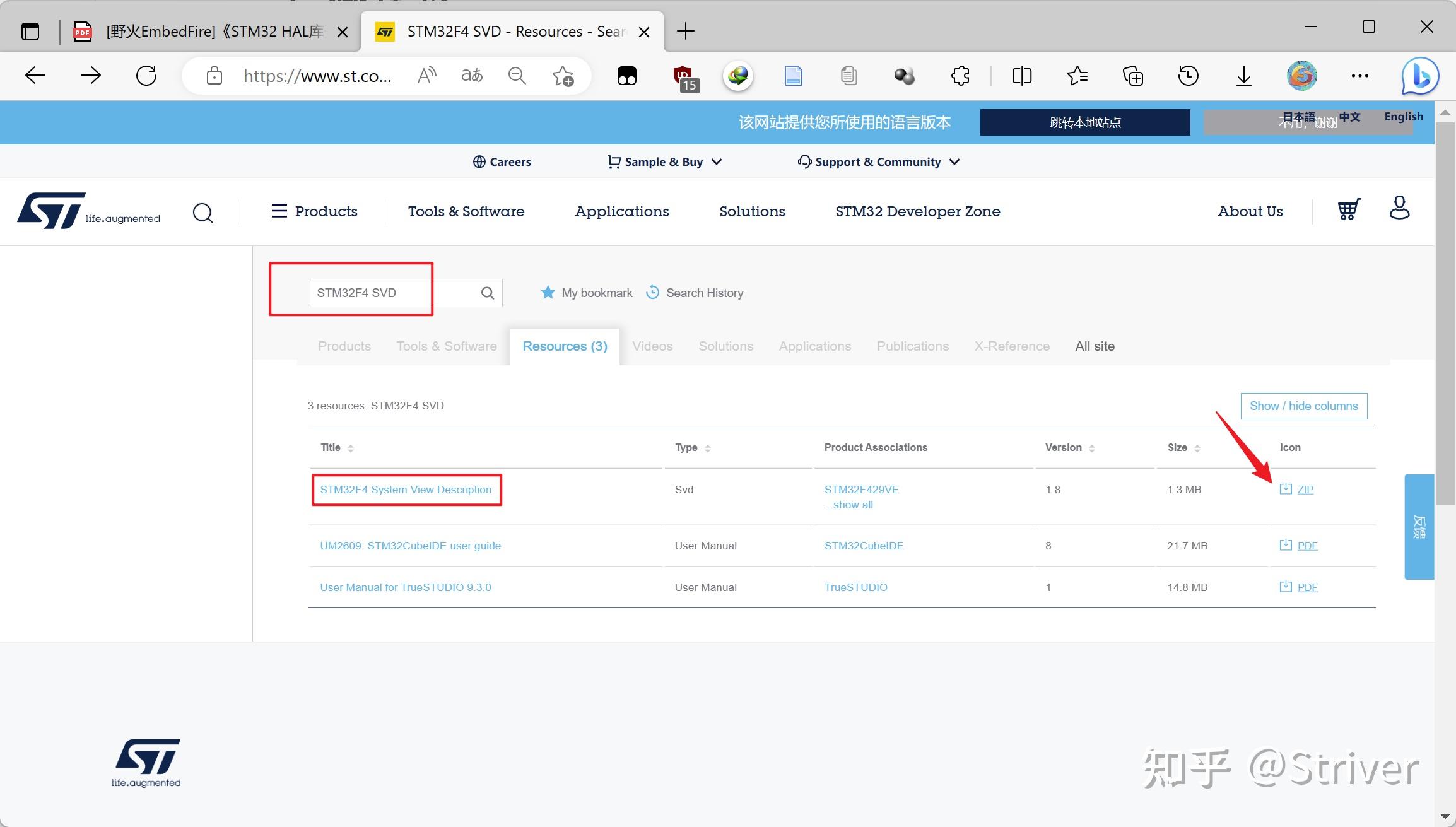
Task: Click the ST logo in header
Action: pyautogui.click(x=89, y=211)
